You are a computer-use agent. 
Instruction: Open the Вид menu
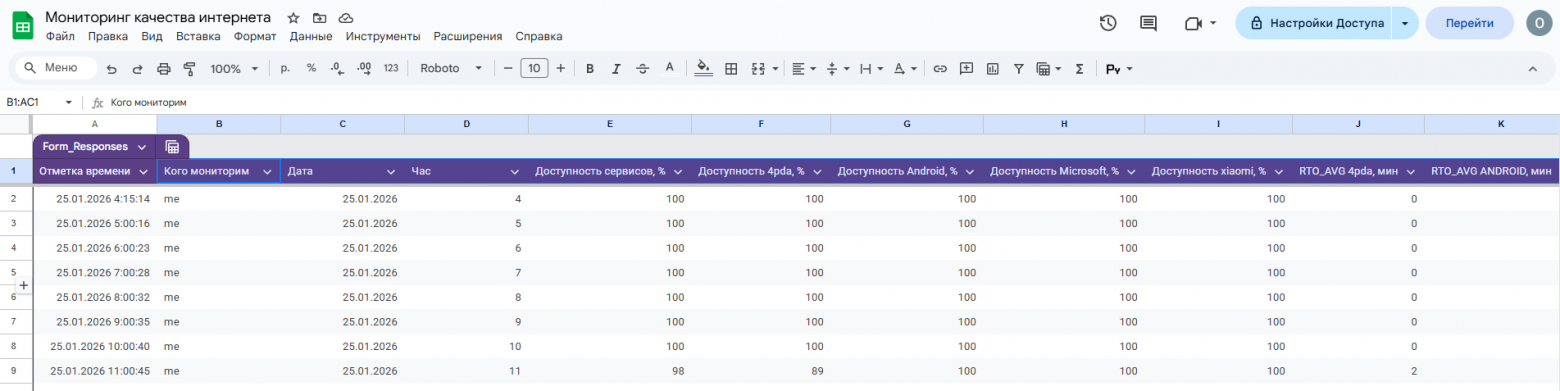pos(152,36)
